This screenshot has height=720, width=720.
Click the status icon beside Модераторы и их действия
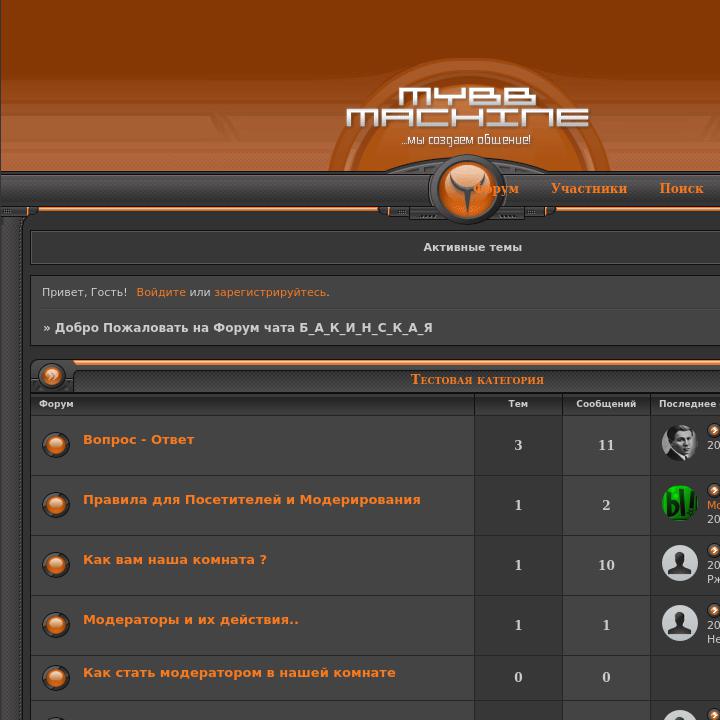pyautogui.click(x=56, y=624)
